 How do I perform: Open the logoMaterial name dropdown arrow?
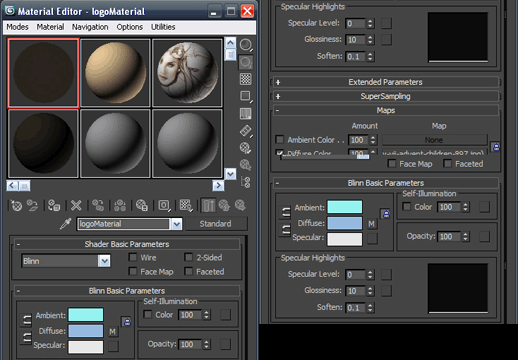point(177,224)
